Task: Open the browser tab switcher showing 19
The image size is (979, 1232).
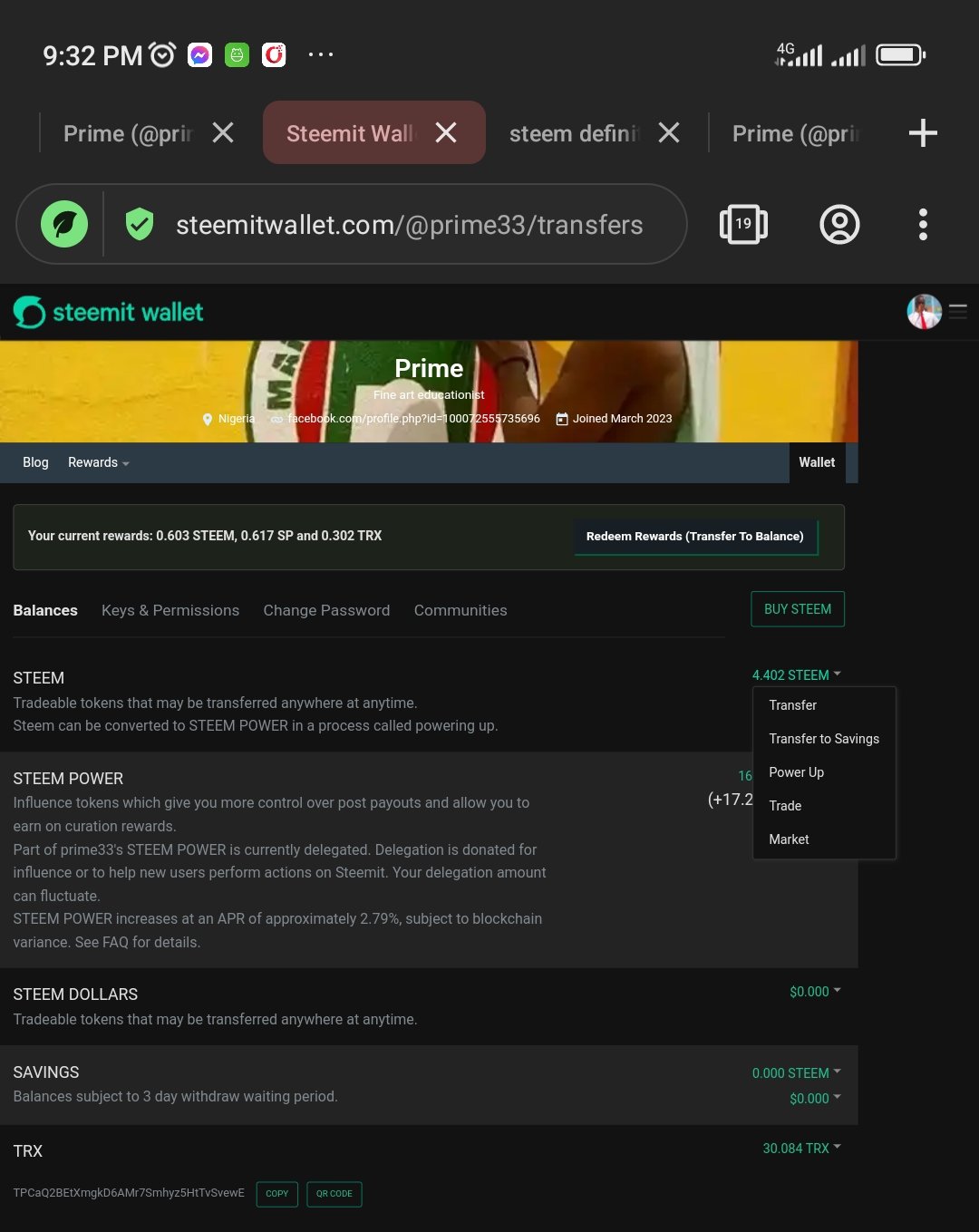Action: [x=743, y=224]
